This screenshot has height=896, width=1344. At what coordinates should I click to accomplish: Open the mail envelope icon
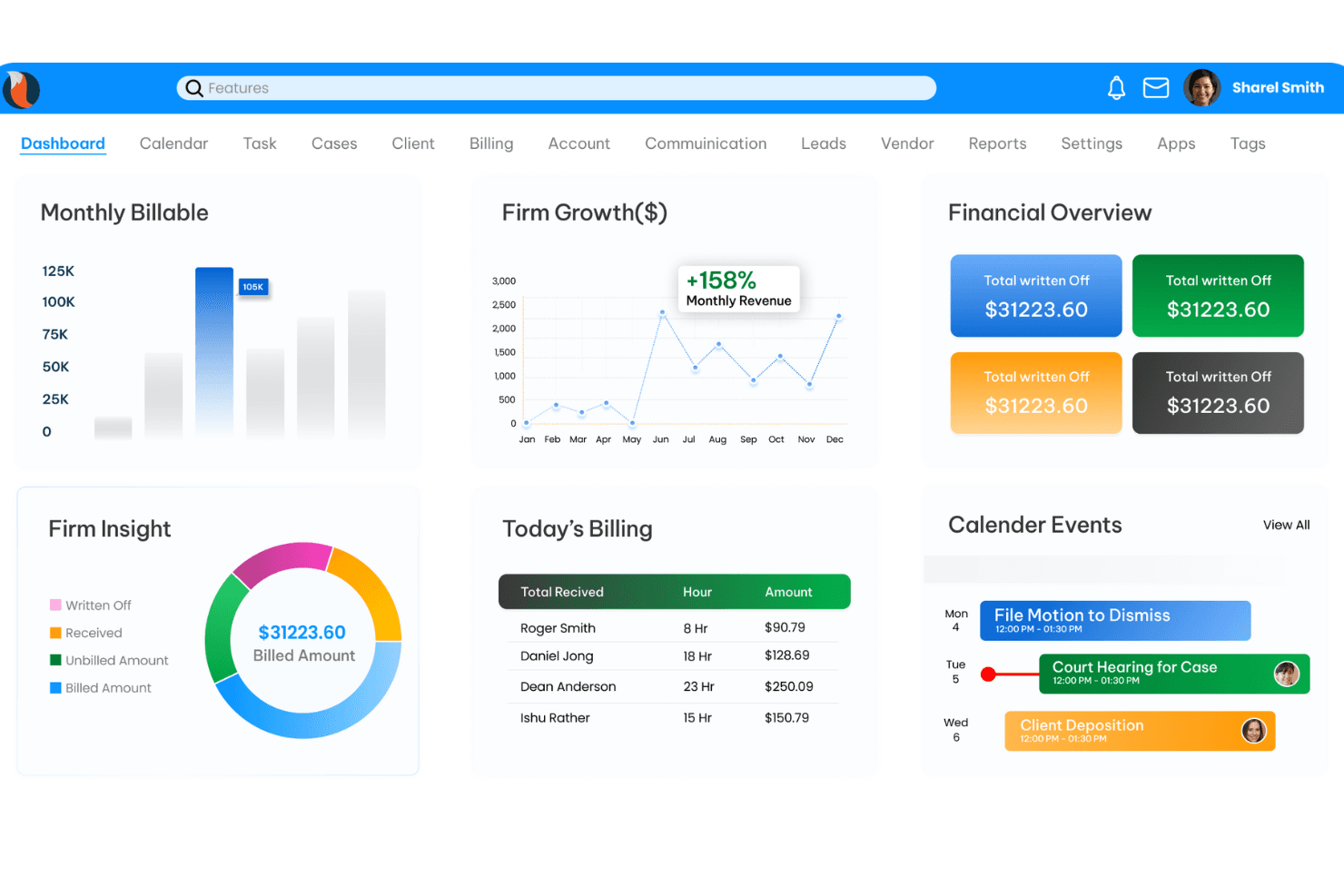pyautogui.click(x=1155, y=88)
